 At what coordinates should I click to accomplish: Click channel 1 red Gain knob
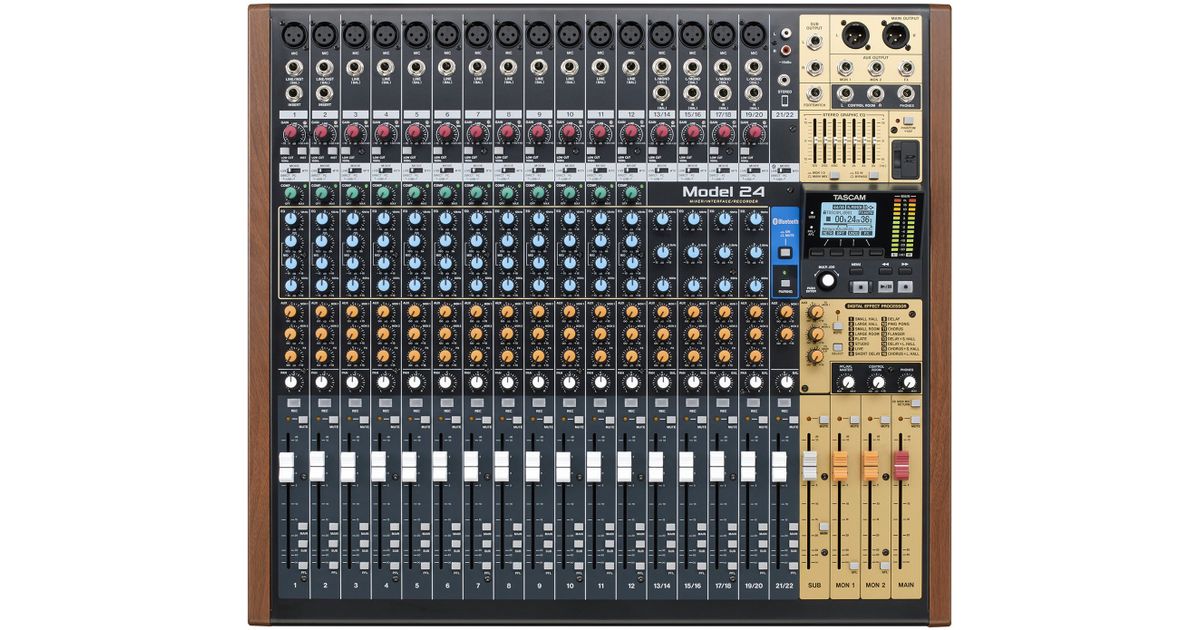tap(290, 133)
